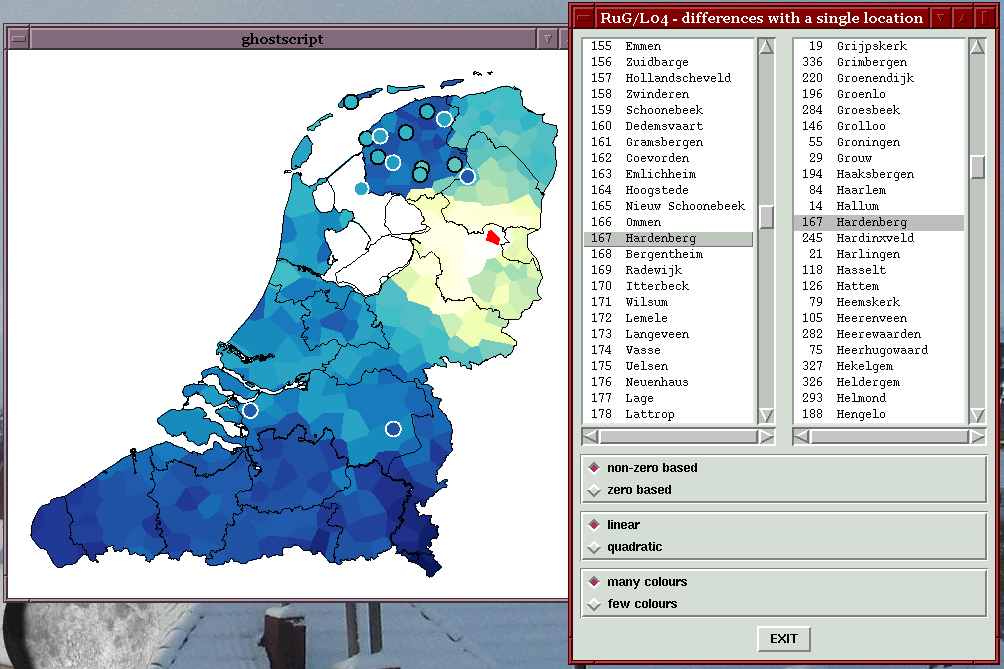Select 118 Hasselt in alphabetical list
Screen dimensions: 1004x669
pos(879,270)
